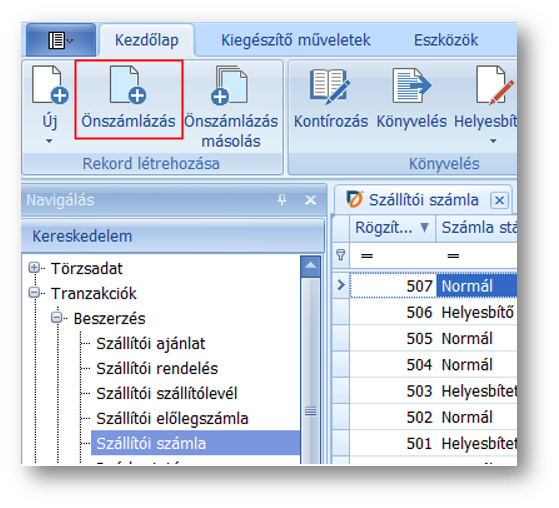Collapse the Tranzakciók tree node
The height and width of the screenshot is (508, 559).
[34, 293]
